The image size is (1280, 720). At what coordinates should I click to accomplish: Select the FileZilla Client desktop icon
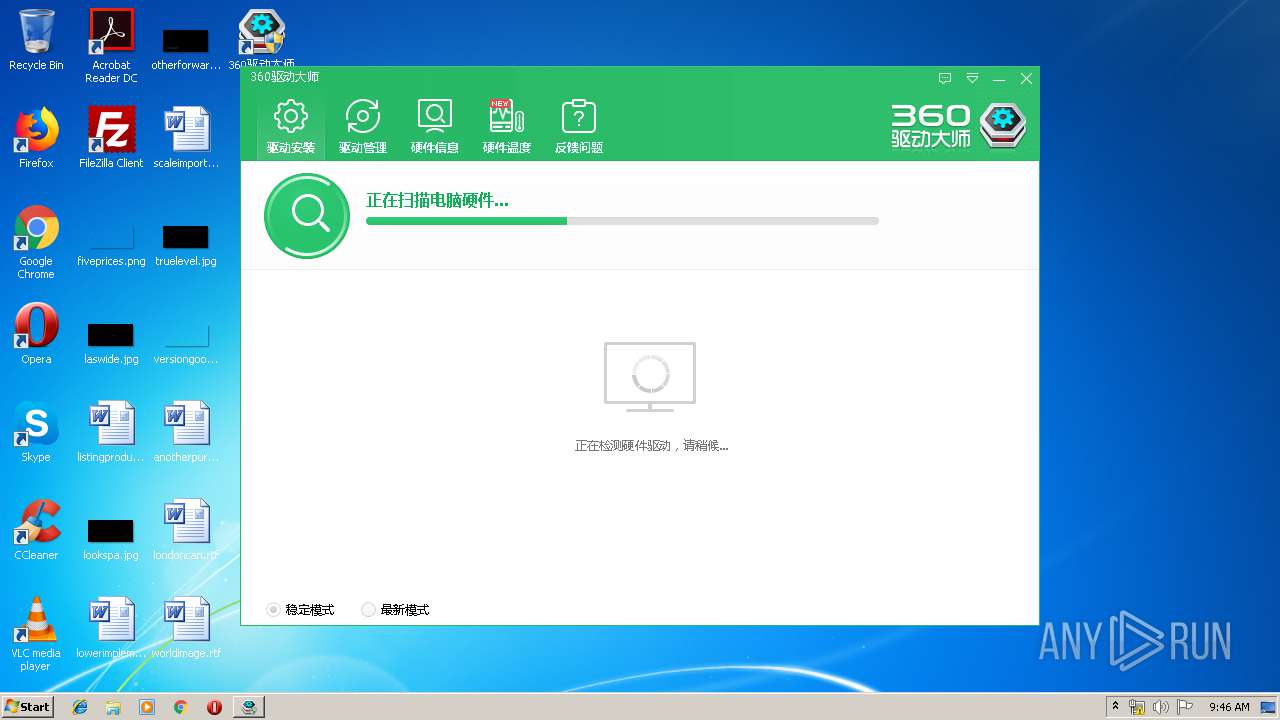111,138
